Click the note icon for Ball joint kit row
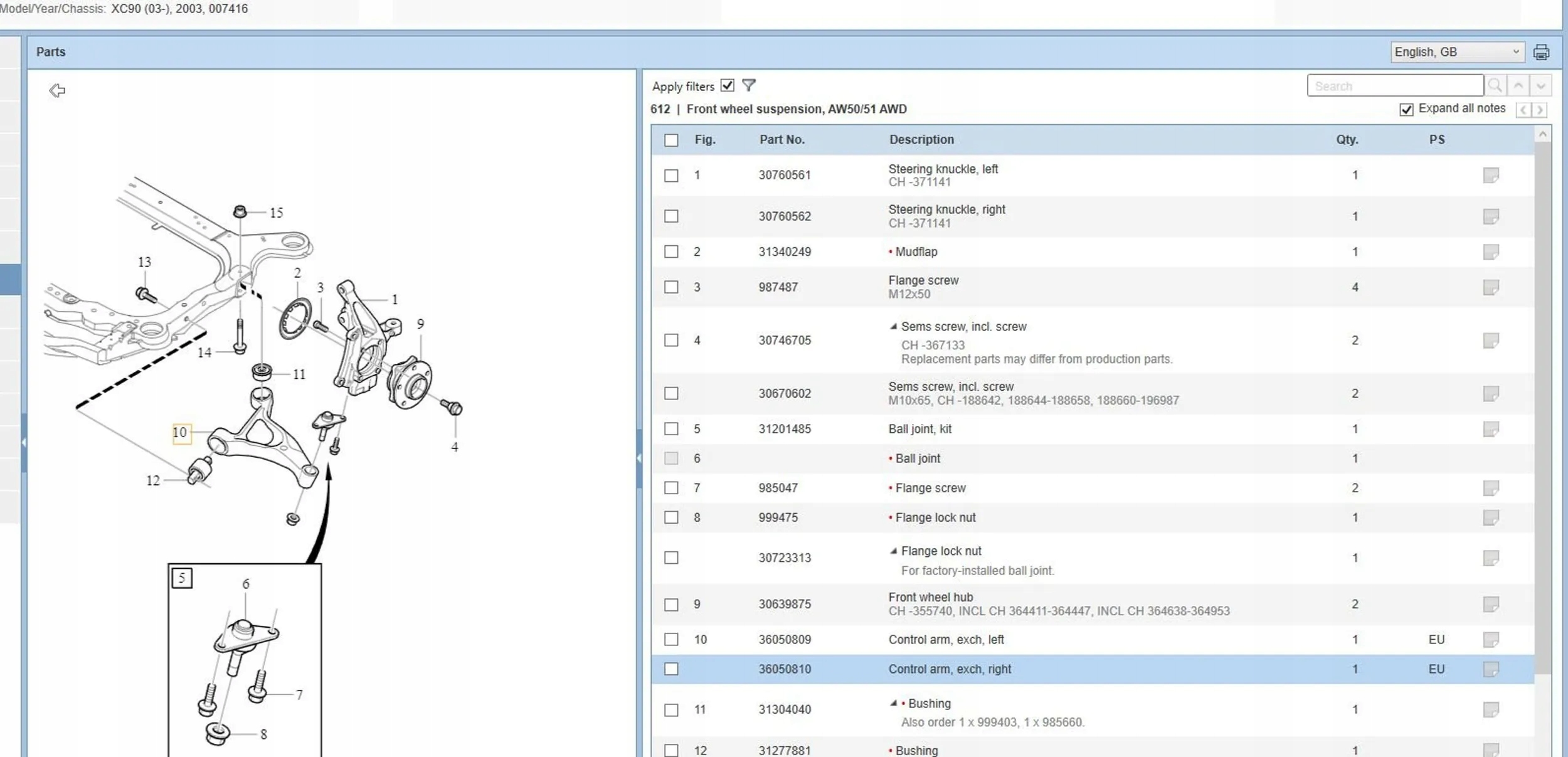Image resolution: width=1568 pixels, height=757 pixels. tap(1491, 429)
